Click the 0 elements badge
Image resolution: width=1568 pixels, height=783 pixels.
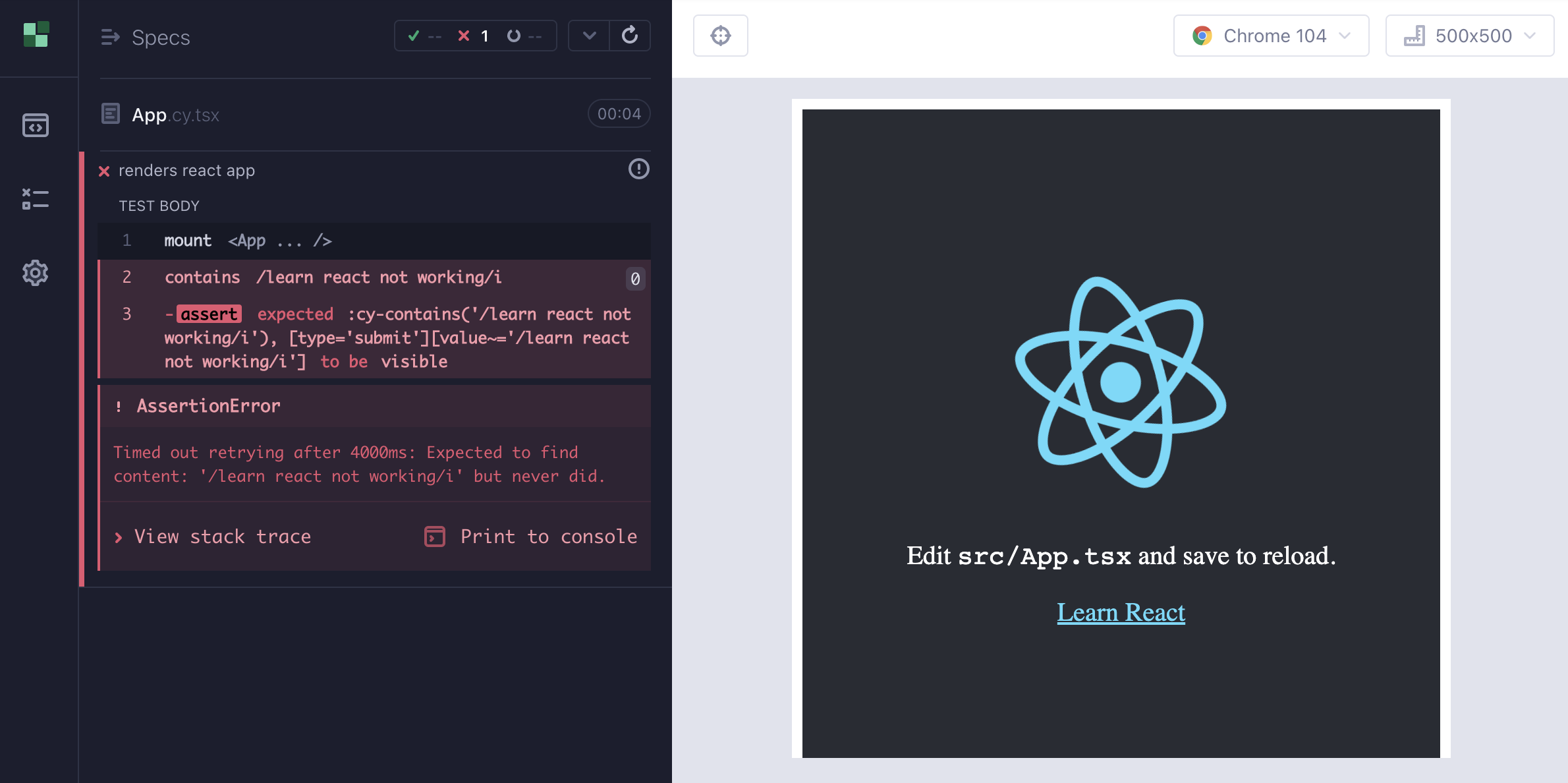[x=635, y=279]
